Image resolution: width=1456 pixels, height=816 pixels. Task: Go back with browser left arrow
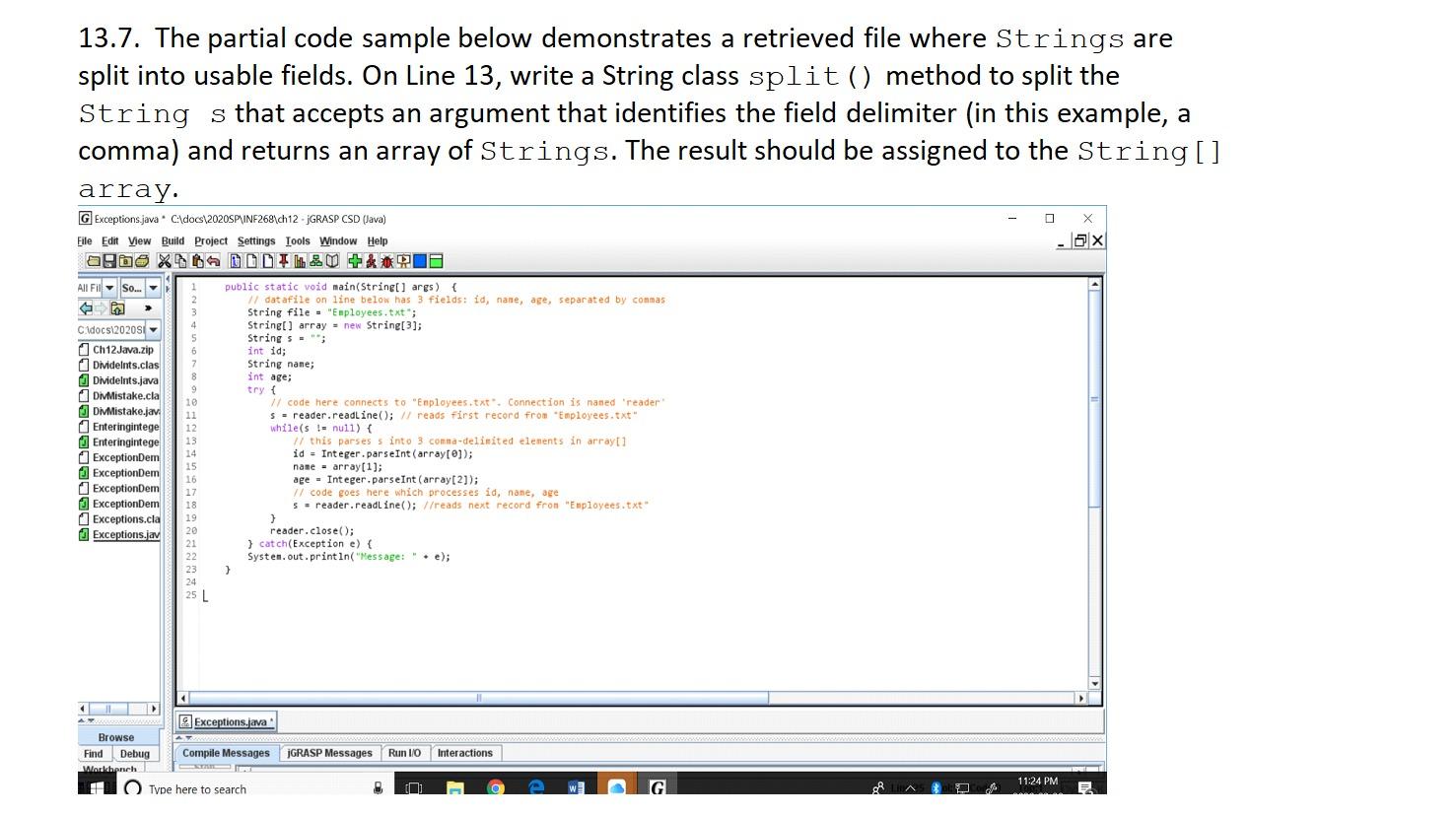pos(86,307)
